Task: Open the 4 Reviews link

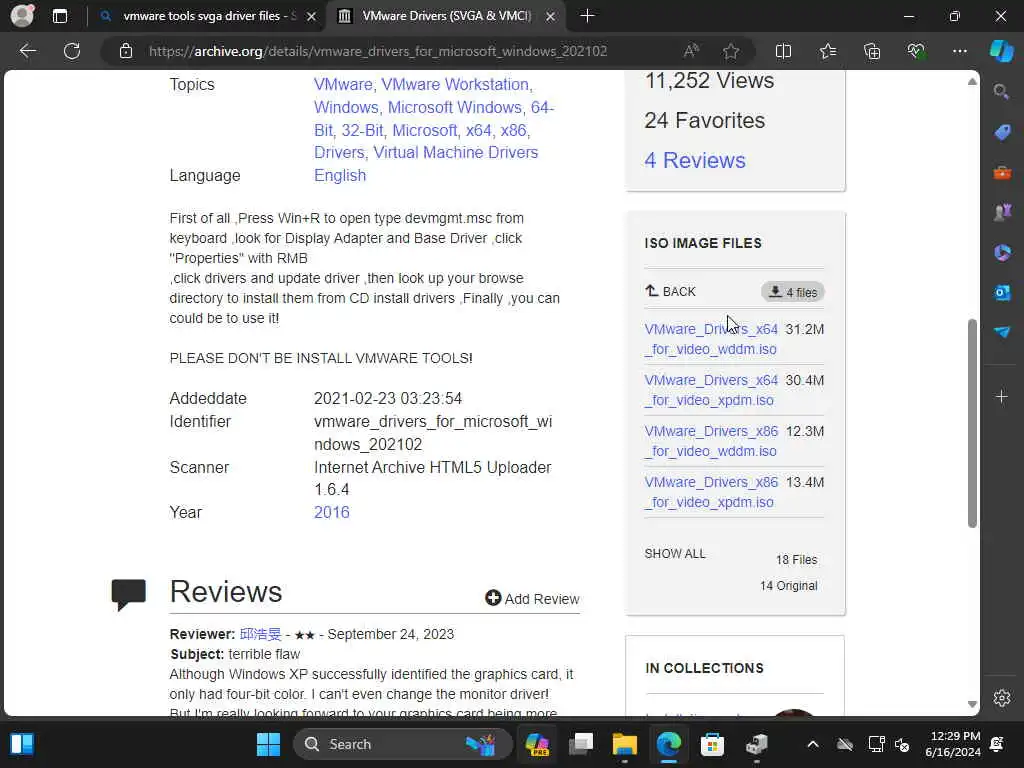Action: pos(695,160)
